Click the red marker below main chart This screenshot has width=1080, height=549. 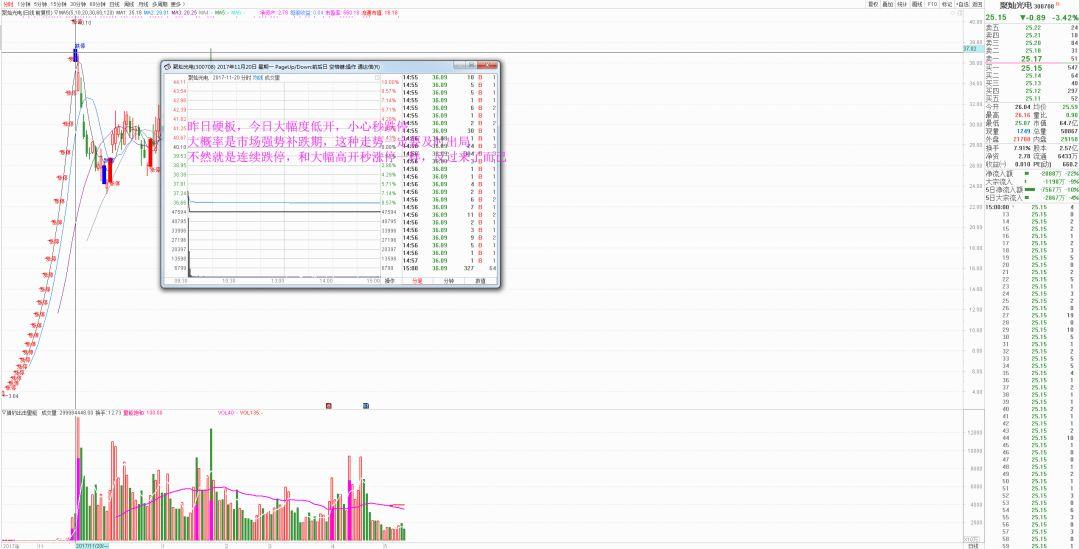point(329,406)
